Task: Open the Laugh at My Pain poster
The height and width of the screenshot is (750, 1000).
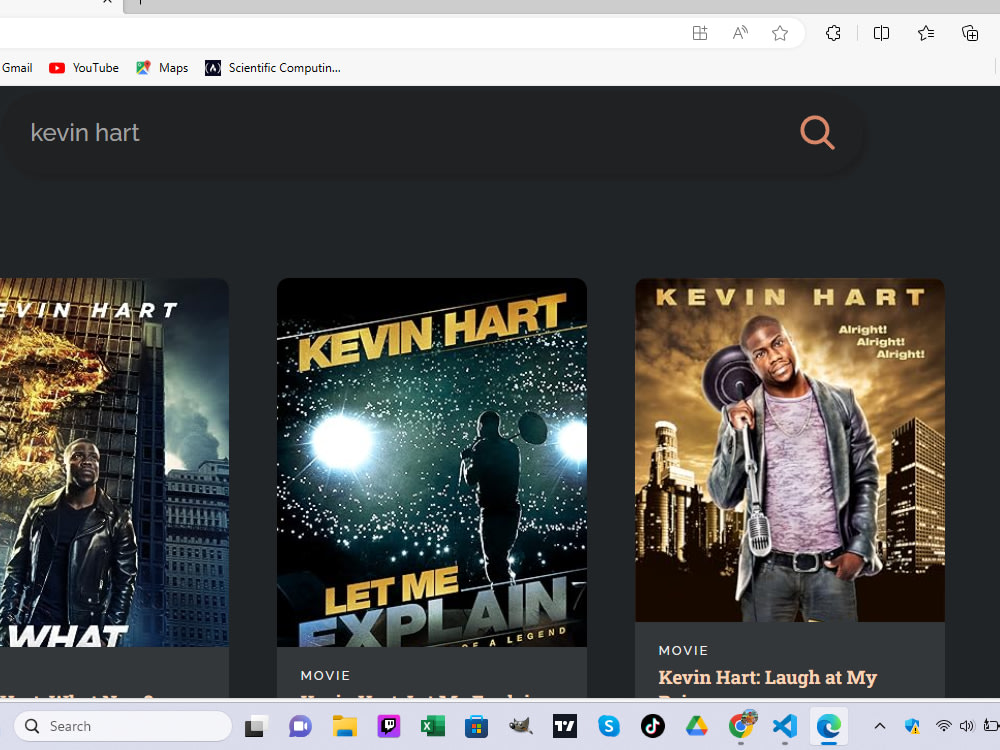Action: click(x=790, y=450)
